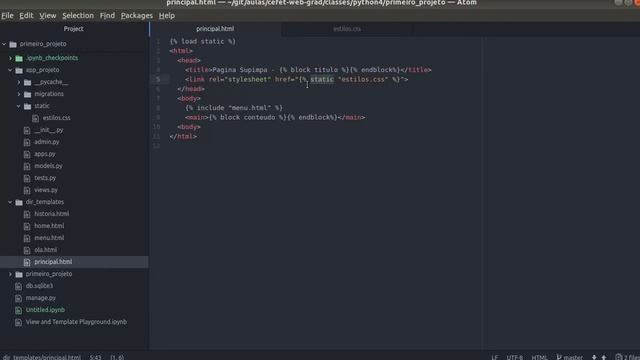640x360 pixels.
Task: Click the file icon next to models.py
Action: [x=27, y=167]
